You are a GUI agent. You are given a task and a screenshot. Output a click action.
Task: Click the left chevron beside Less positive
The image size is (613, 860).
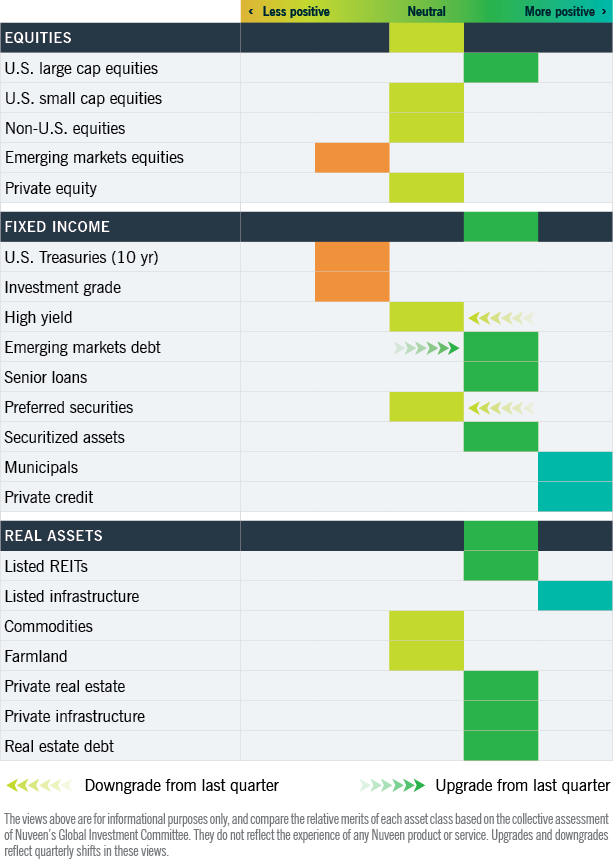251,12
